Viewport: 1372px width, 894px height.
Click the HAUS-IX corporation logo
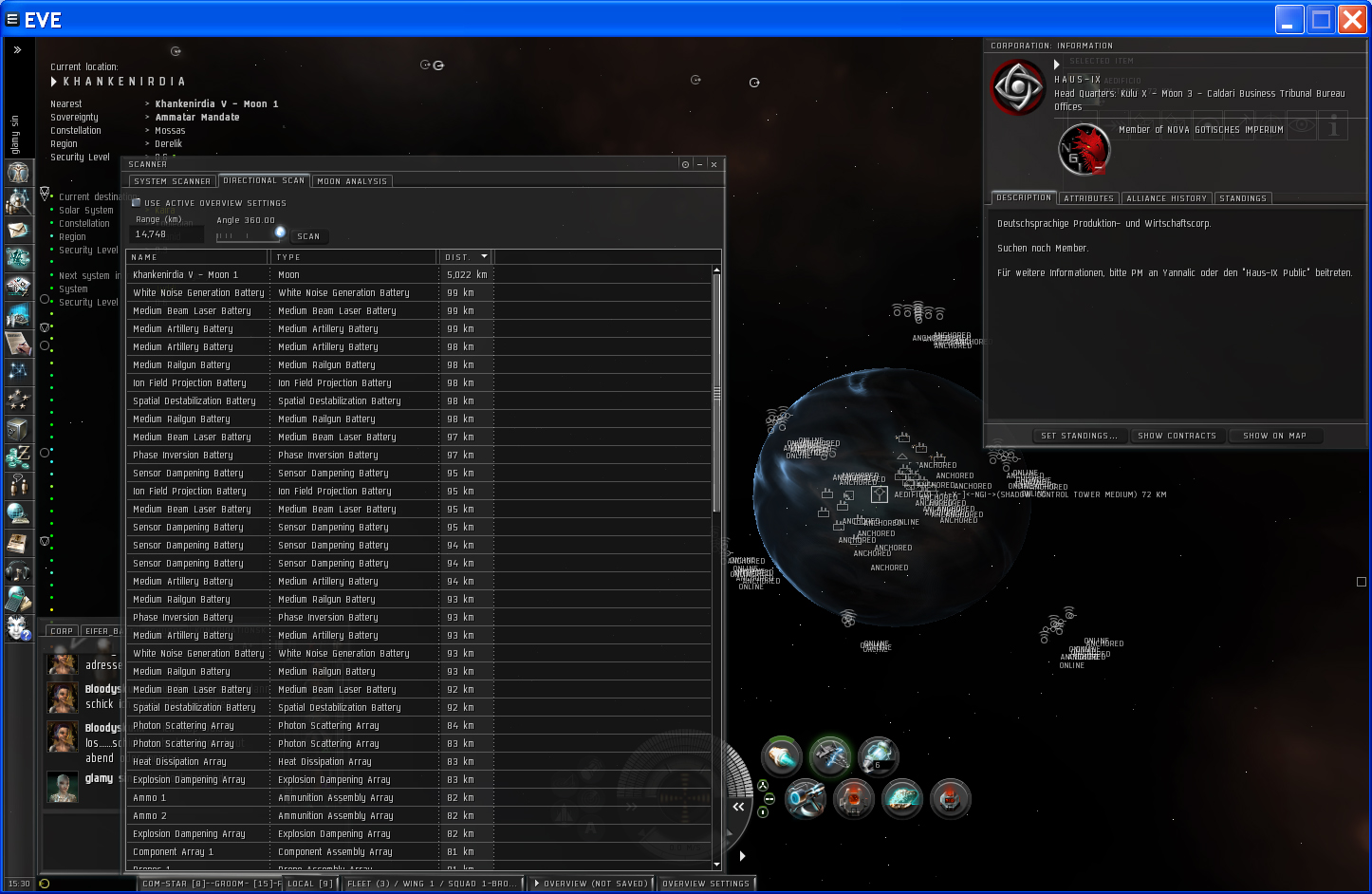tap(1018, 87)
